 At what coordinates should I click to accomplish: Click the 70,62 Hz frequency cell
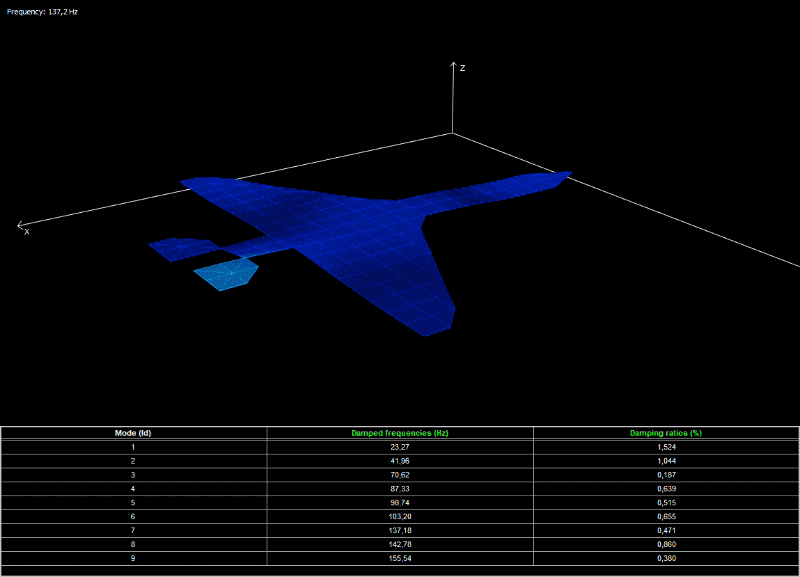tap(400, 475)
